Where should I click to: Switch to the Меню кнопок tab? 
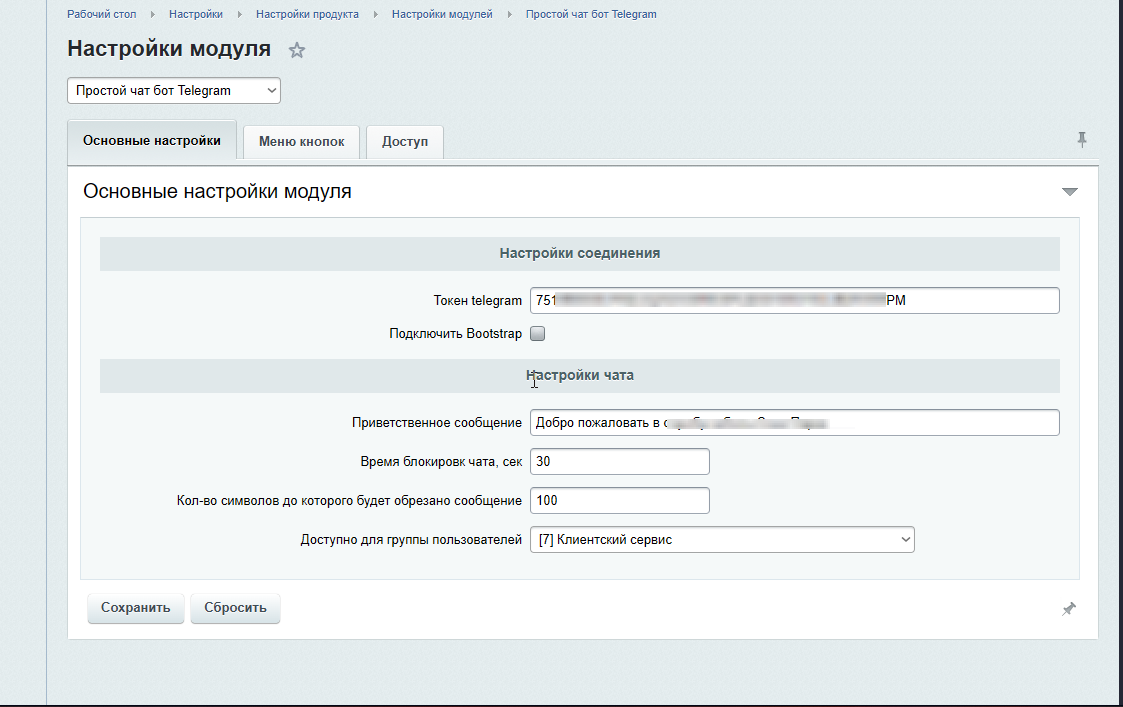[x=301, y=142]
